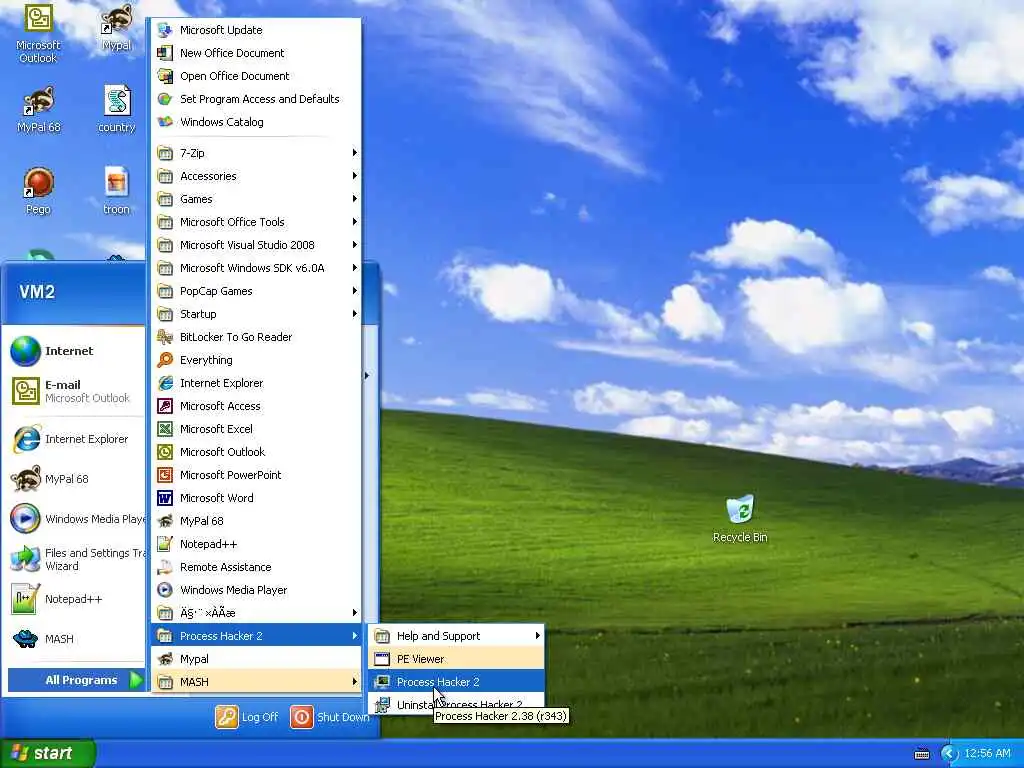The image size is (1024, 768).
Task: Open Remote Assistance
Action: [x=256, y=567]
